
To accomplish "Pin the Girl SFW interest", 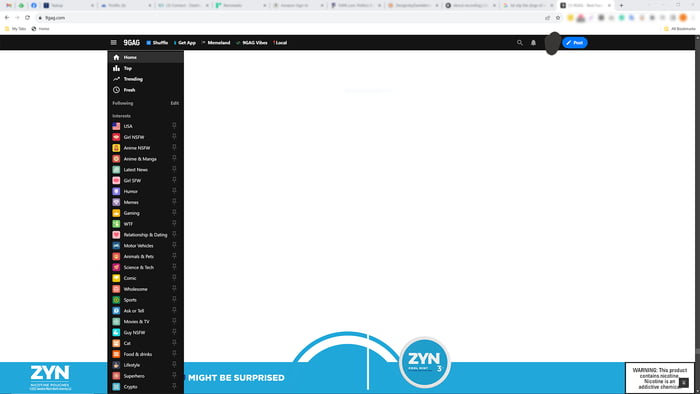I will [x=174, y=180].
